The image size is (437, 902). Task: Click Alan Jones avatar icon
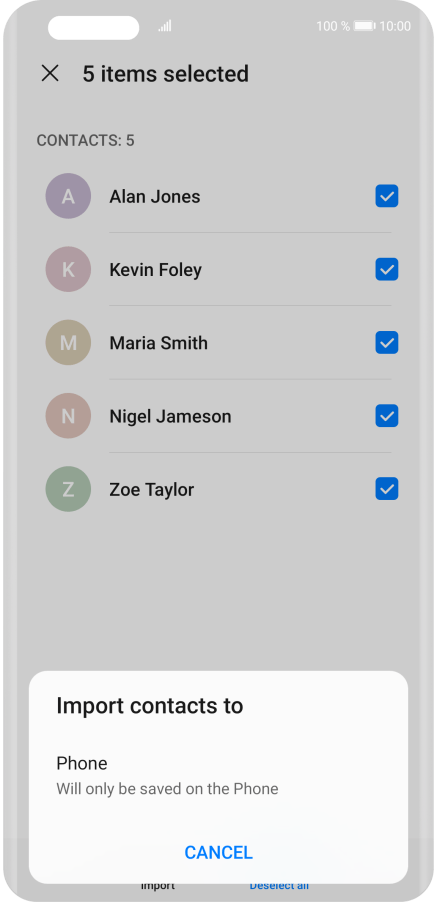[68, 196]
